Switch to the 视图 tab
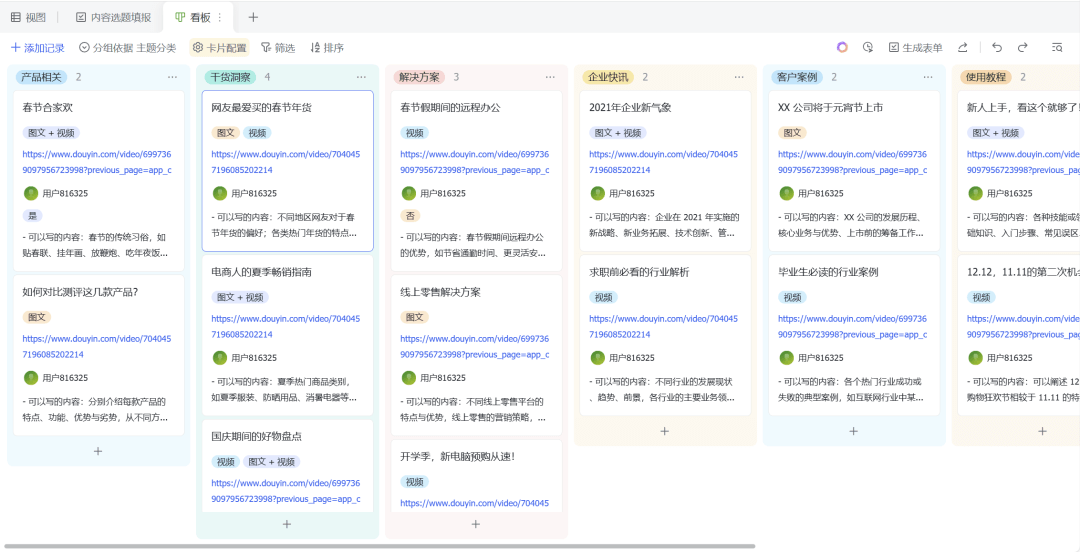The image size is (1080, 552). point(28,17)
